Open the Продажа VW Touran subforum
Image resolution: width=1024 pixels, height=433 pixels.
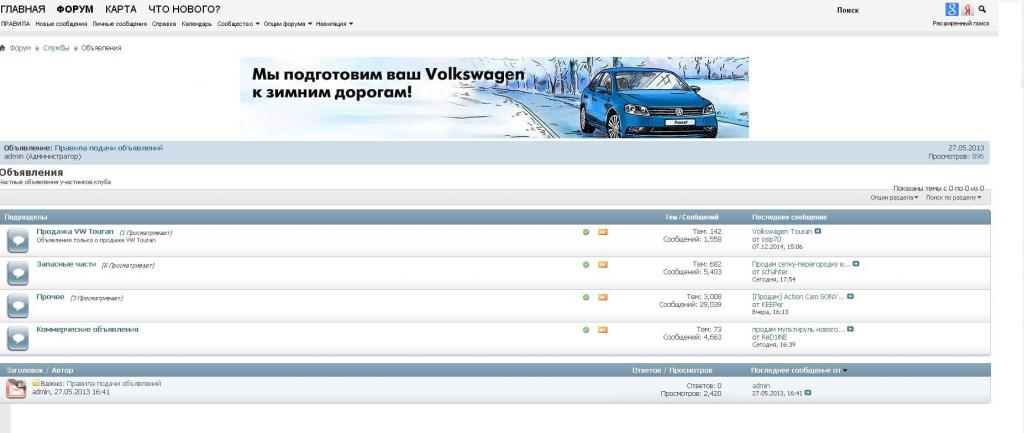click(x=75, y=231)
